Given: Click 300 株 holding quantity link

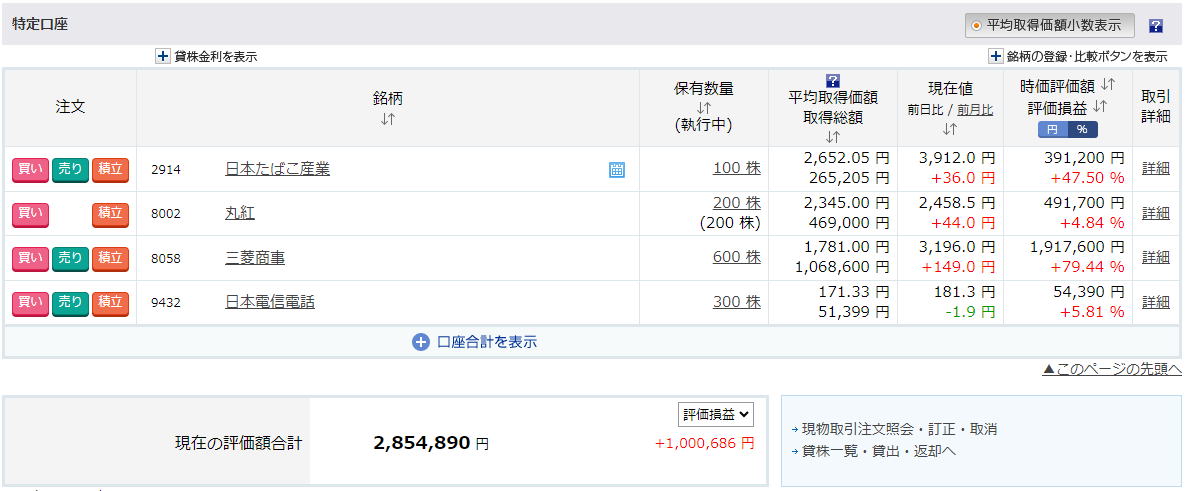Looking at the screenshot, I should [x=737, y=302].
